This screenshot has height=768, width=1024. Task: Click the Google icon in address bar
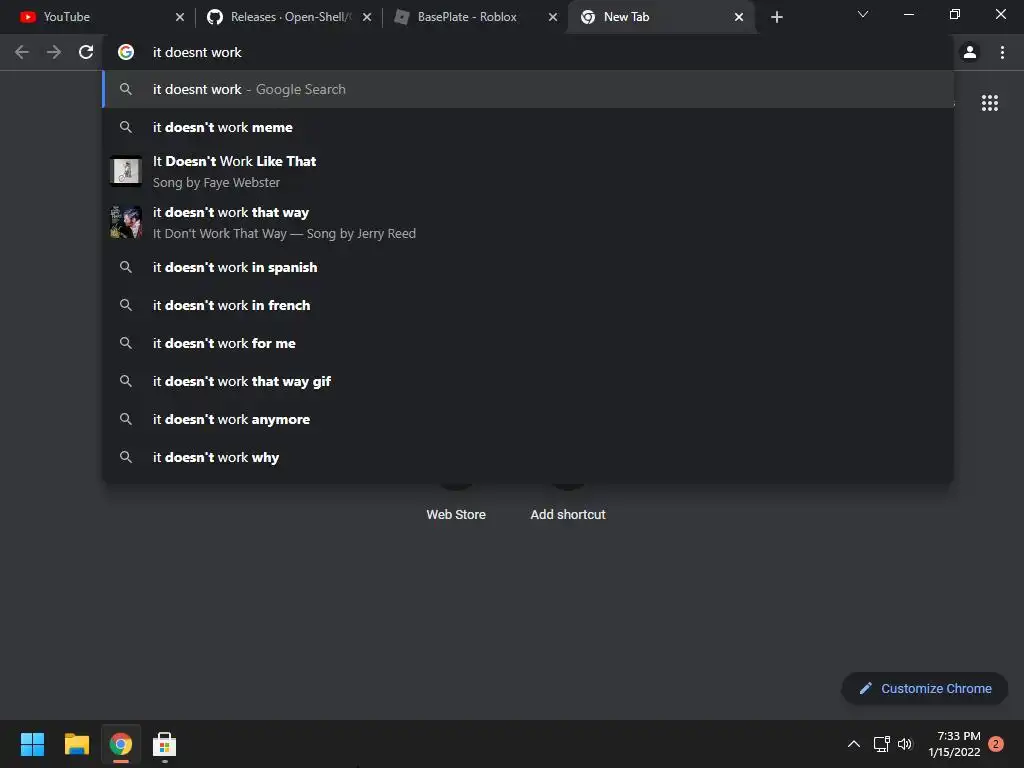pyautogui.click(x=126, y=52)
